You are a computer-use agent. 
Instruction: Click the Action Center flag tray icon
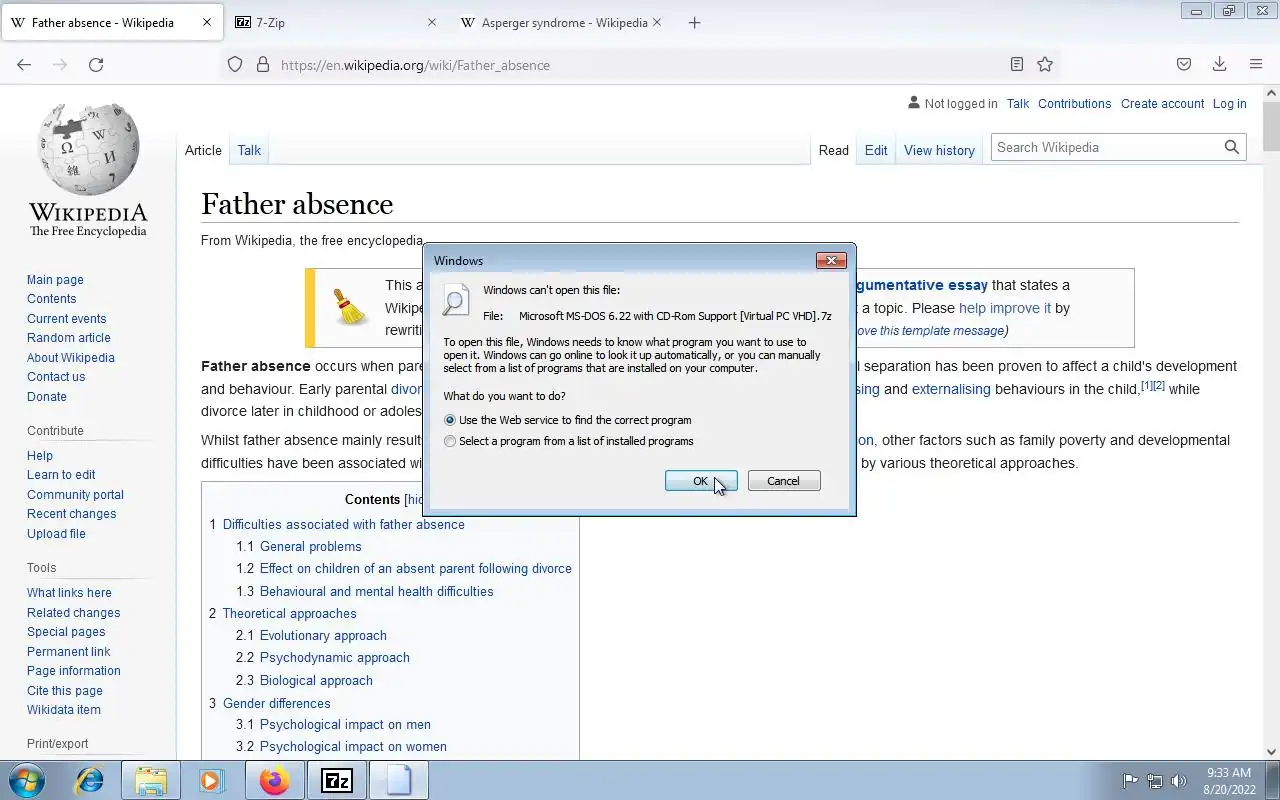(1130, 781)
